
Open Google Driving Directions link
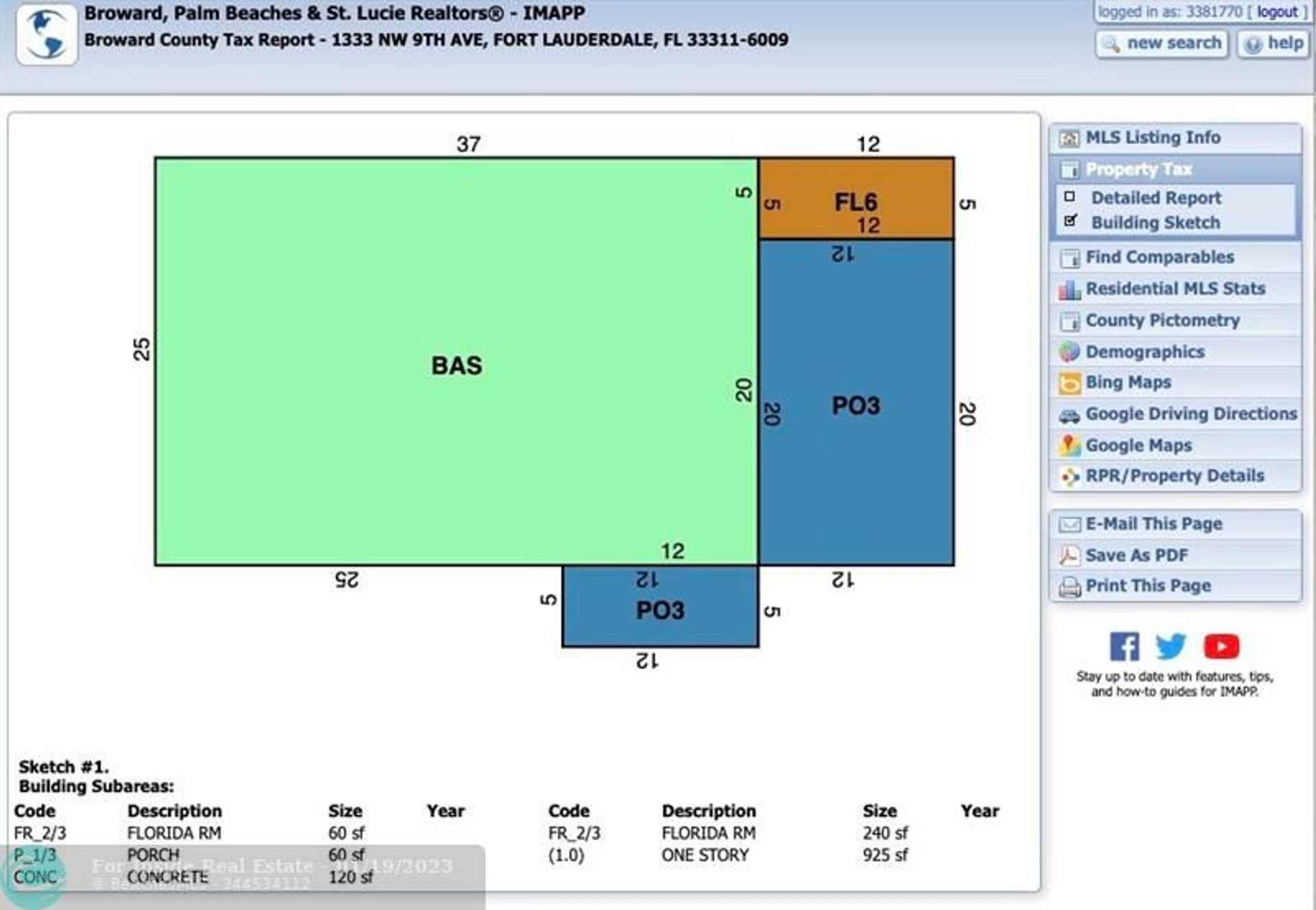pyautogui.click(x=1191, y=414)
